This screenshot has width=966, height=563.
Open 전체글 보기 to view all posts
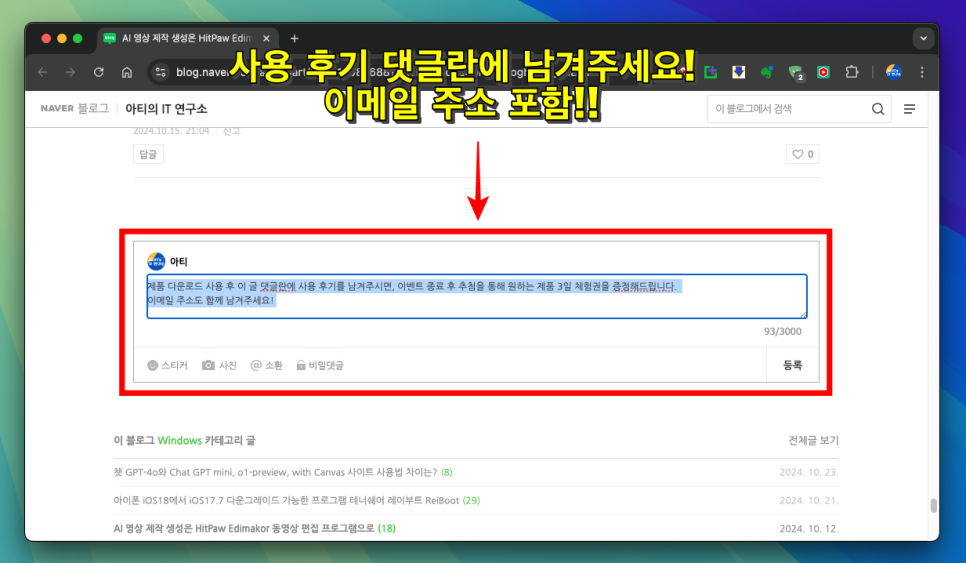(813, 440)
